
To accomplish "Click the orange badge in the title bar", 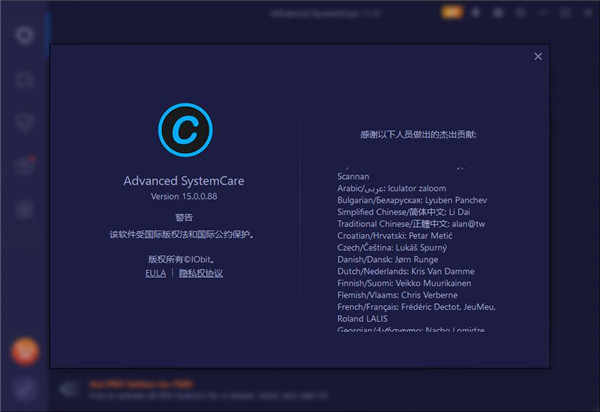I will coord(452,13).
